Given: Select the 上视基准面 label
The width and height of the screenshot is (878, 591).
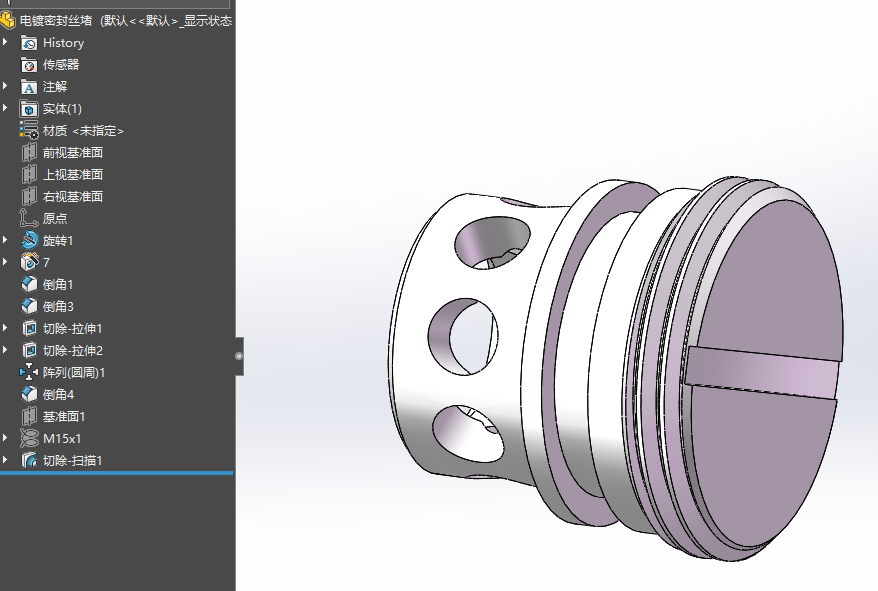Looking at the screenshot, I should (73, 175).
